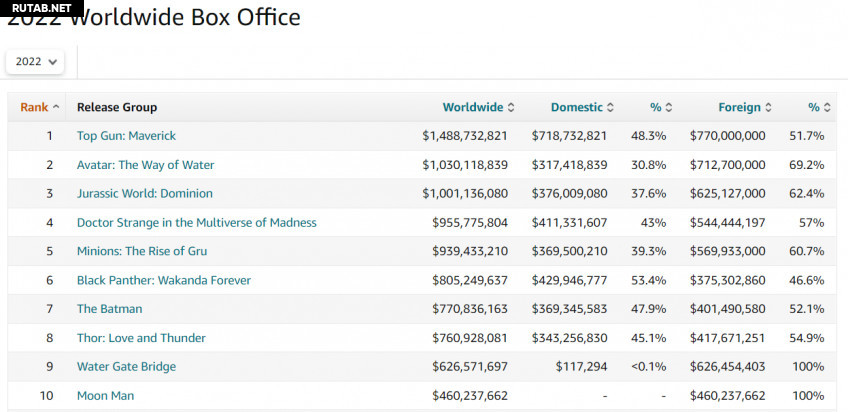Open Thor: Love and Thunder

coord(141,338)
